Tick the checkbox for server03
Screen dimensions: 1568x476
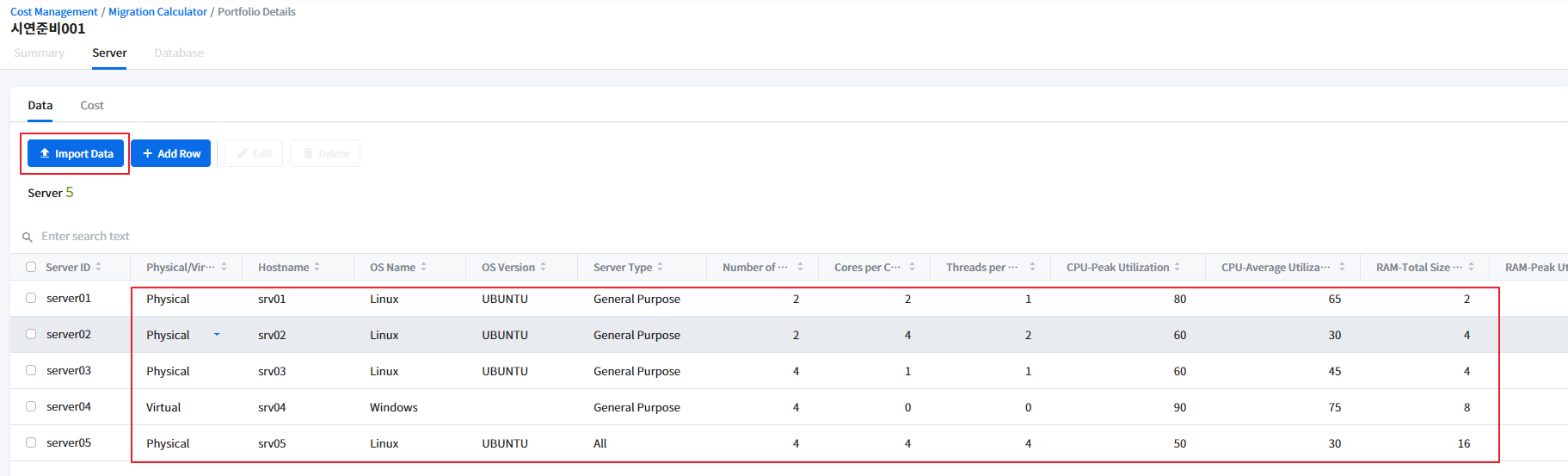(31, 370)
